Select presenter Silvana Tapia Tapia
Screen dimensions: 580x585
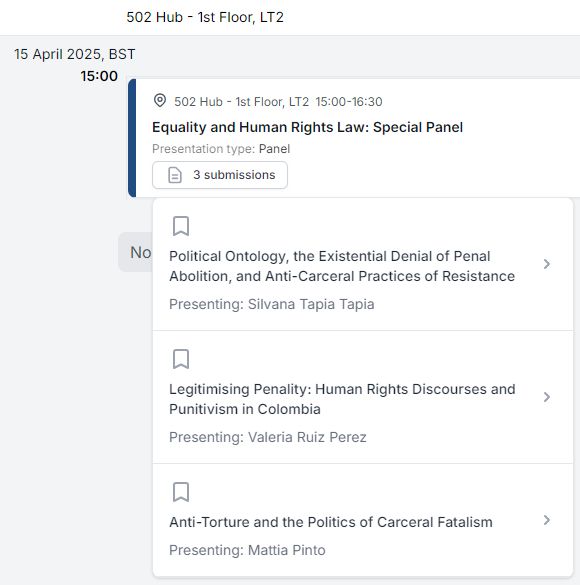(311, 304)
